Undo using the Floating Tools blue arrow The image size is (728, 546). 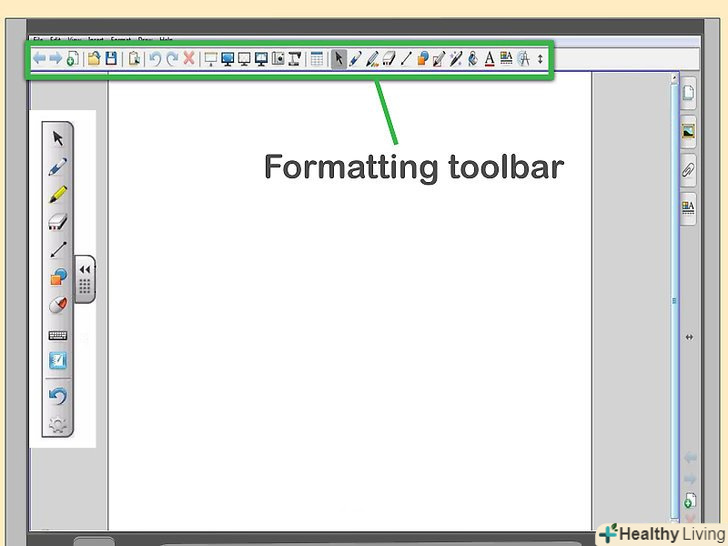pyautogui.click(x=58, y=396)
